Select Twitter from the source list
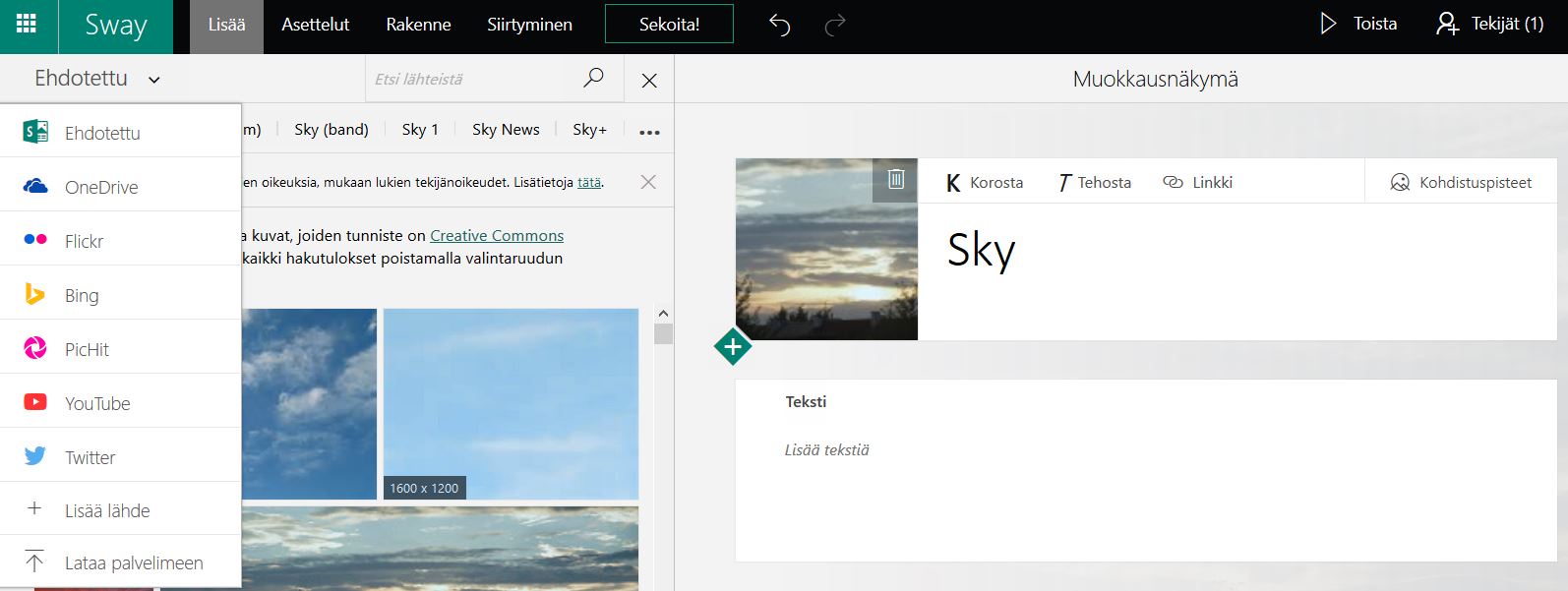The height and width of the screenshot is (591, 1568). point(90,457)
